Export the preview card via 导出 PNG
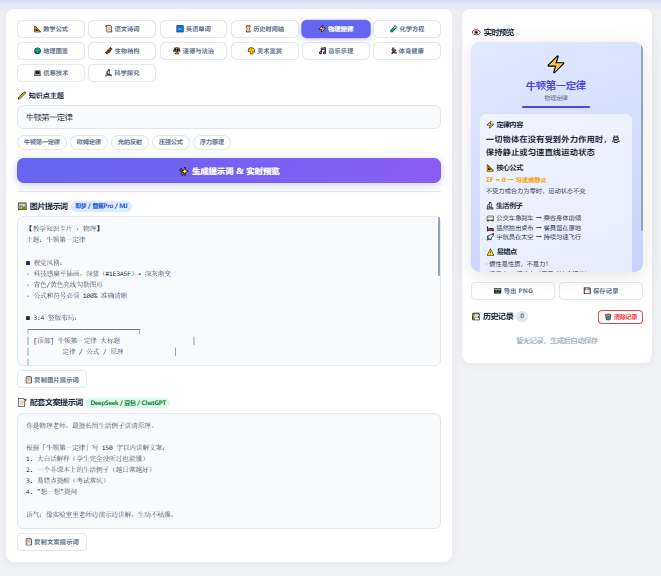The height and width of the screenshot is (576, 661). (513, 291)
